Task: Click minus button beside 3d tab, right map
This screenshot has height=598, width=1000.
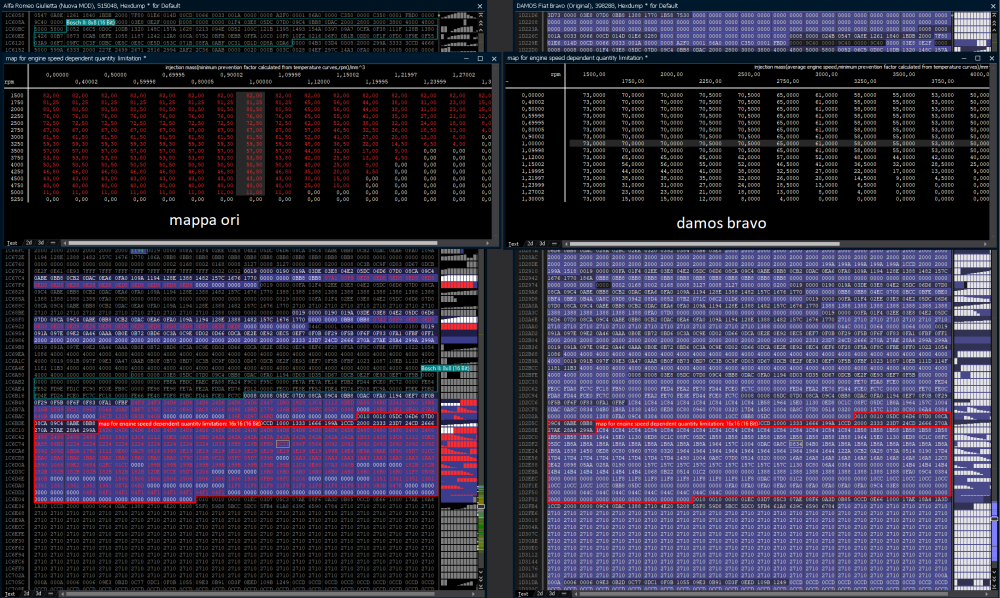Action: (554, 244)
